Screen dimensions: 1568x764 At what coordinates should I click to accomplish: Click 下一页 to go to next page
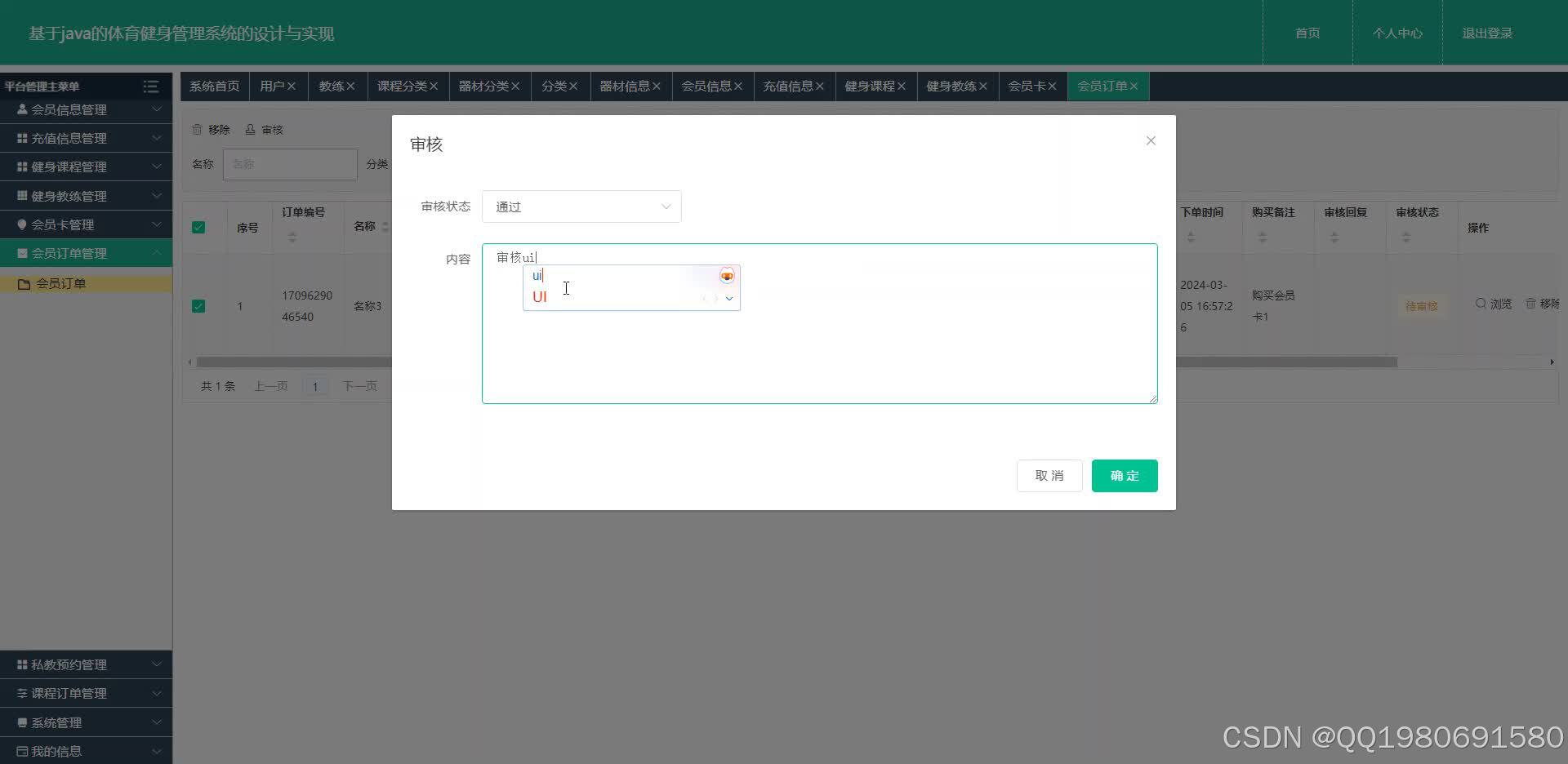pyautogui.click(x=359, y=385)
